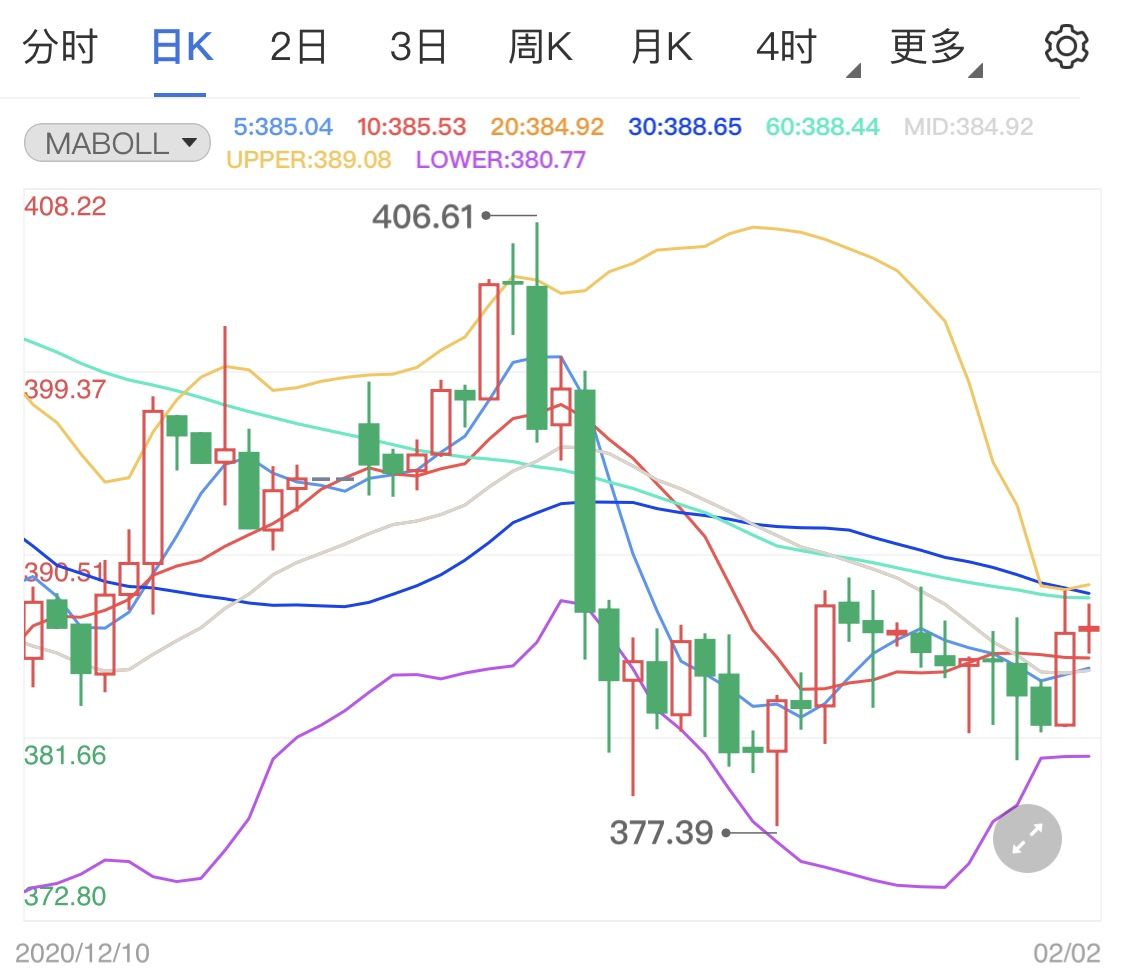Select the 3日 three-day chart mode
The height and width of the screenshot is (975, 1125).
(x=419, y=44)
